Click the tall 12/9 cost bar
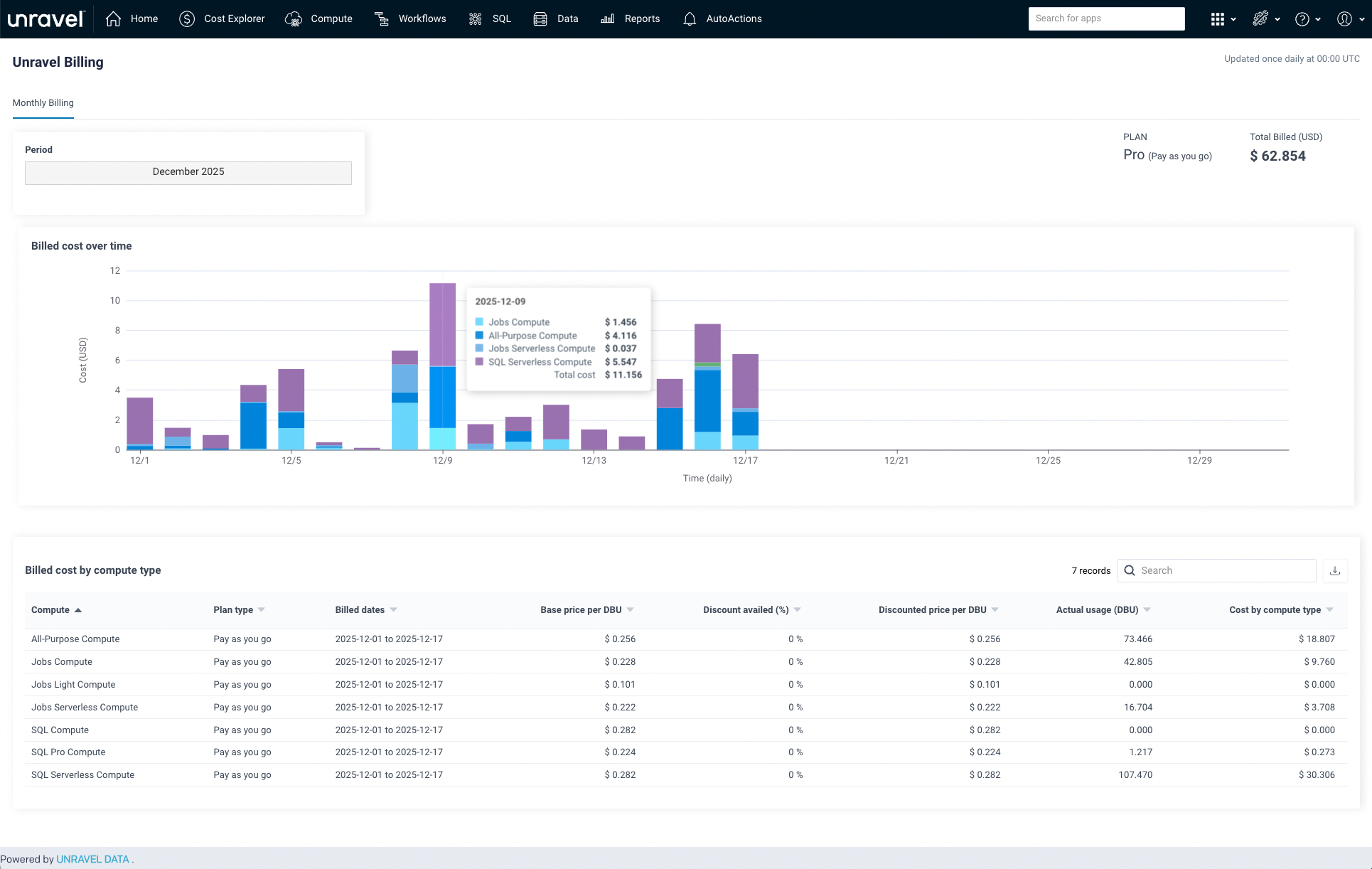 tap(442, 356)
